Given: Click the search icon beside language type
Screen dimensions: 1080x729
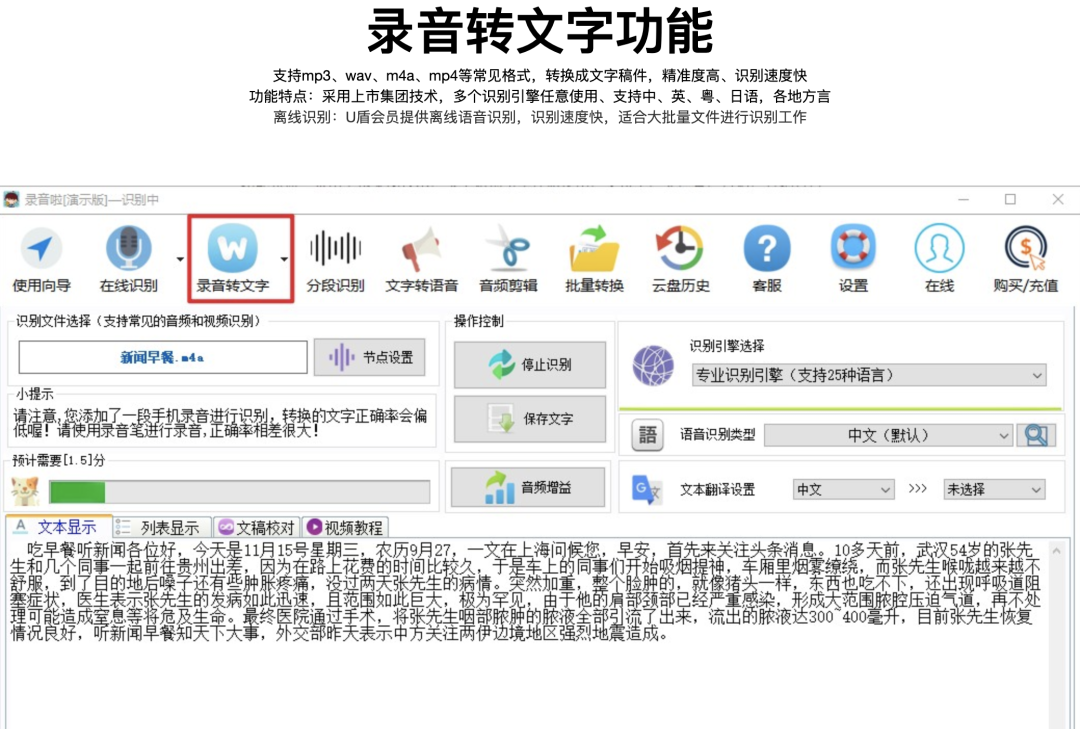Looking at the screenshot, I should coord(1036,435).
